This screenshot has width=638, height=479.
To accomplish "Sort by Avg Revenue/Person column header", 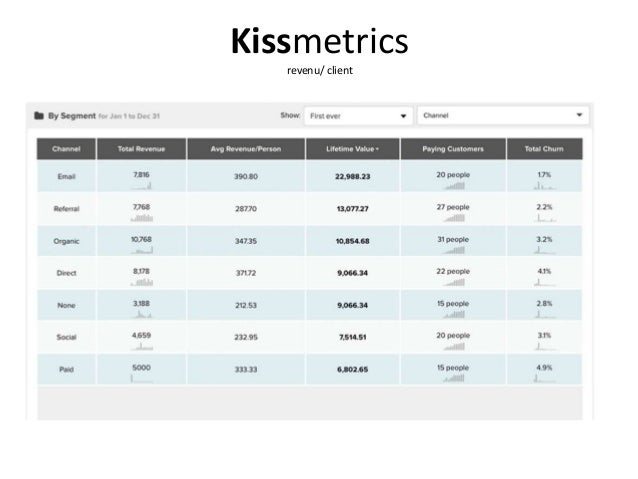I will [x=246, y=149].
